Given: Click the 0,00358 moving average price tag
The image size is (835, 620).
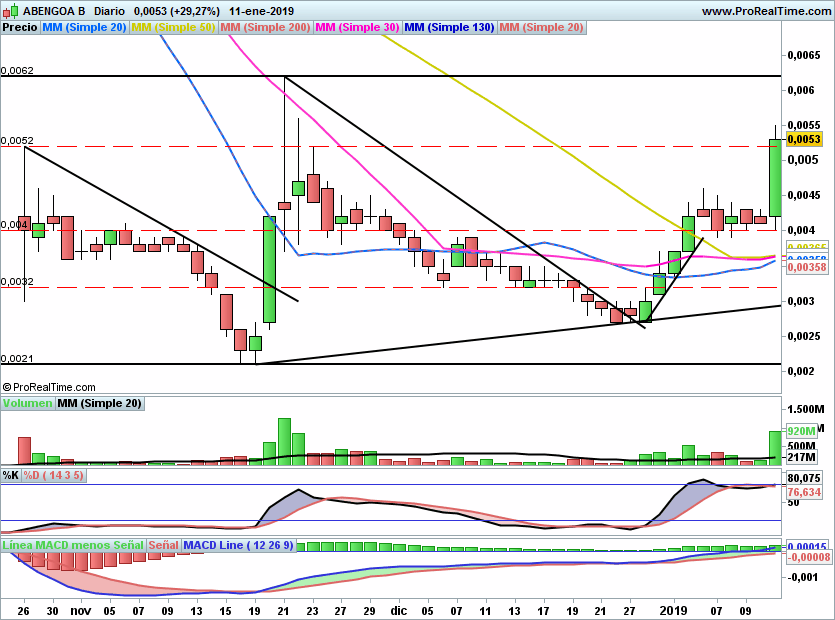Looking at the screenshot, I should pos(807,267).
